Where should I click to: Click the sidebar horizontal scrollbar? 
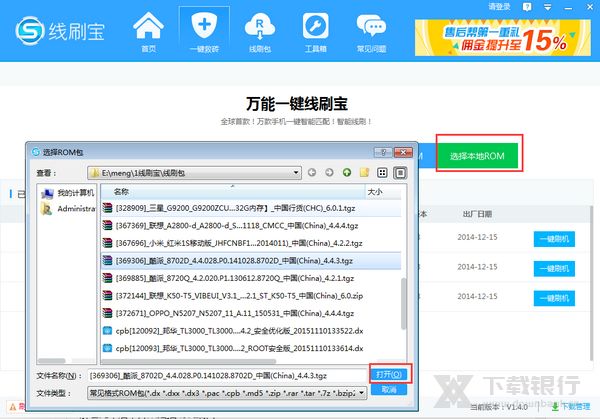click(x=52, y=360)
